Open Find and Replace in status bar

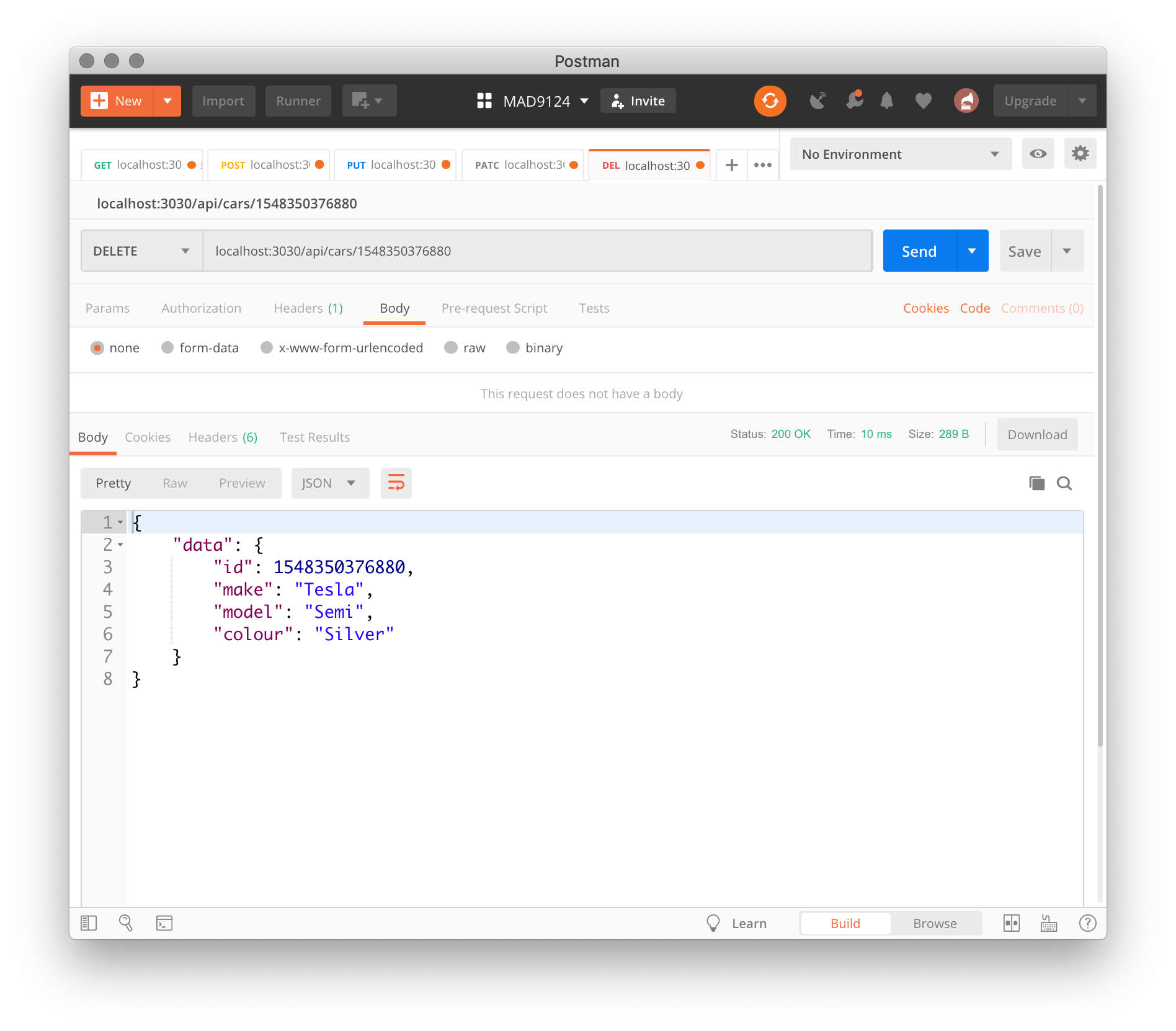click(126, 923)
